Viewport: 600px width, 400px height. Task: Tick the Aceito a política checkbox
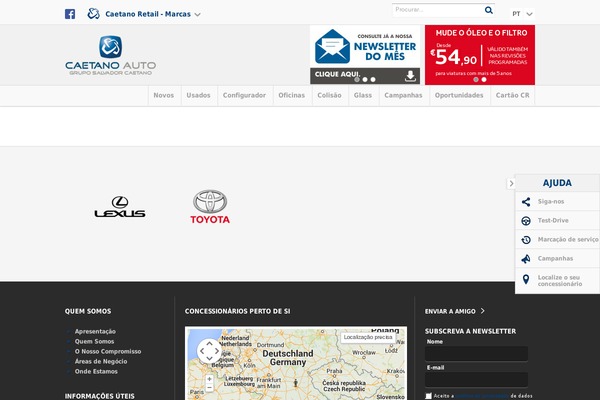point(428,396)
